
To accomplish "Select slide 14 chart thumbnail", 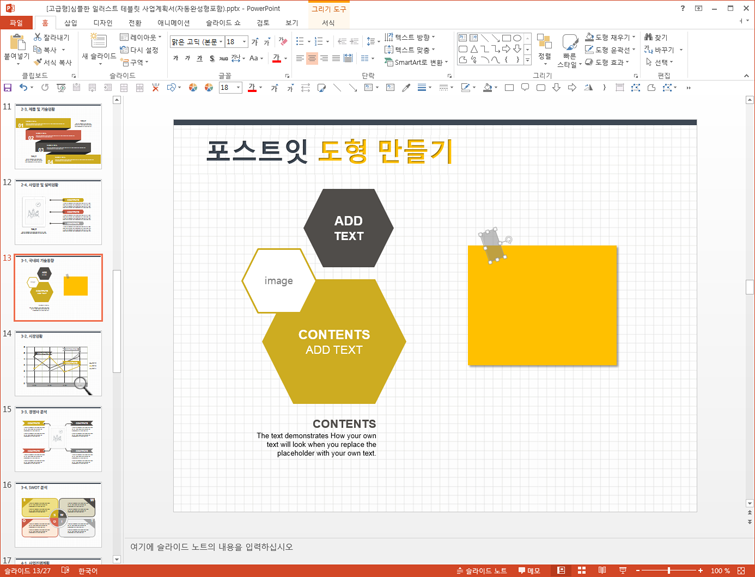I will (x=58, y=364).
